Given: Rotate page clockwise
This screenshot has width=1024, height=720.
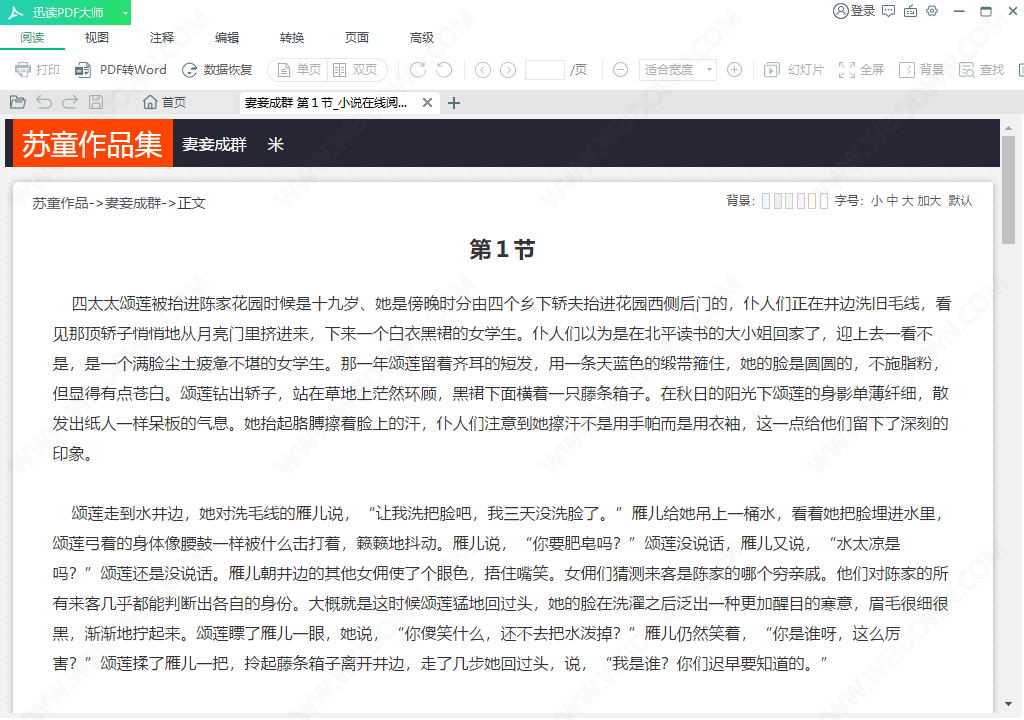Looking at the screenshot, I should [x=418, y=70].
